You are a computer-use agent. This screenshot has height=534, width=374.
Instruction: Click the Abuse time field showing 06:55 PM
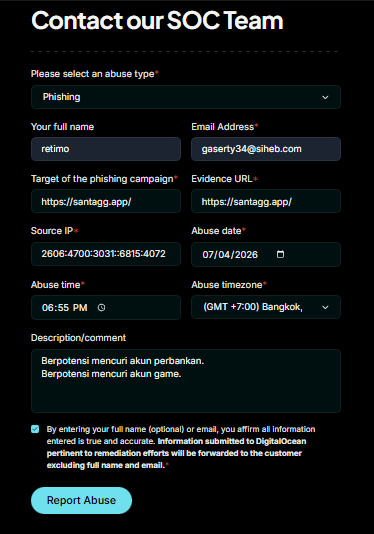pyautogui.click(x=106, y=308)
